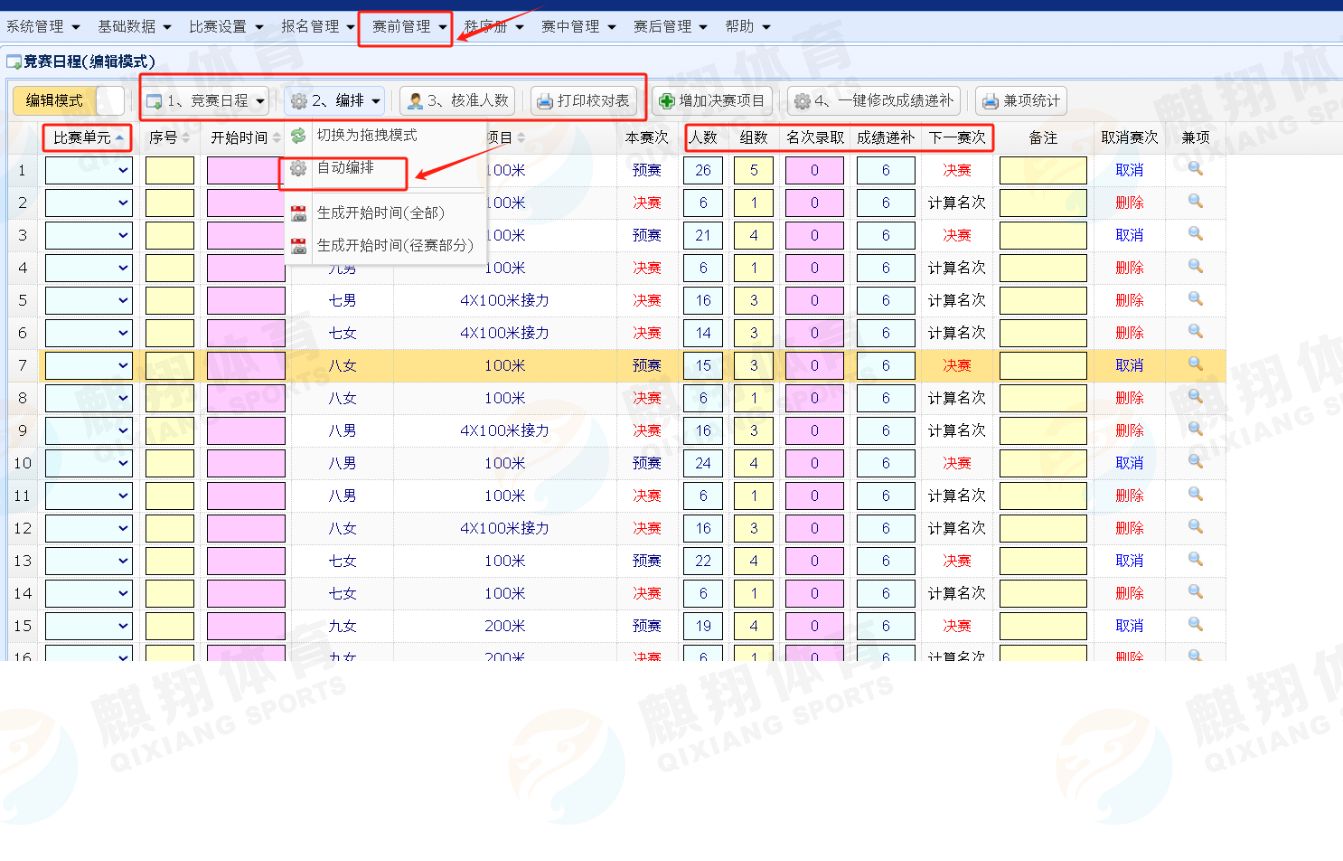The height and width of the screenshot is (861, 1343).
Task: Click the printer icon on 打印校对表
Action: pos(545,101)
